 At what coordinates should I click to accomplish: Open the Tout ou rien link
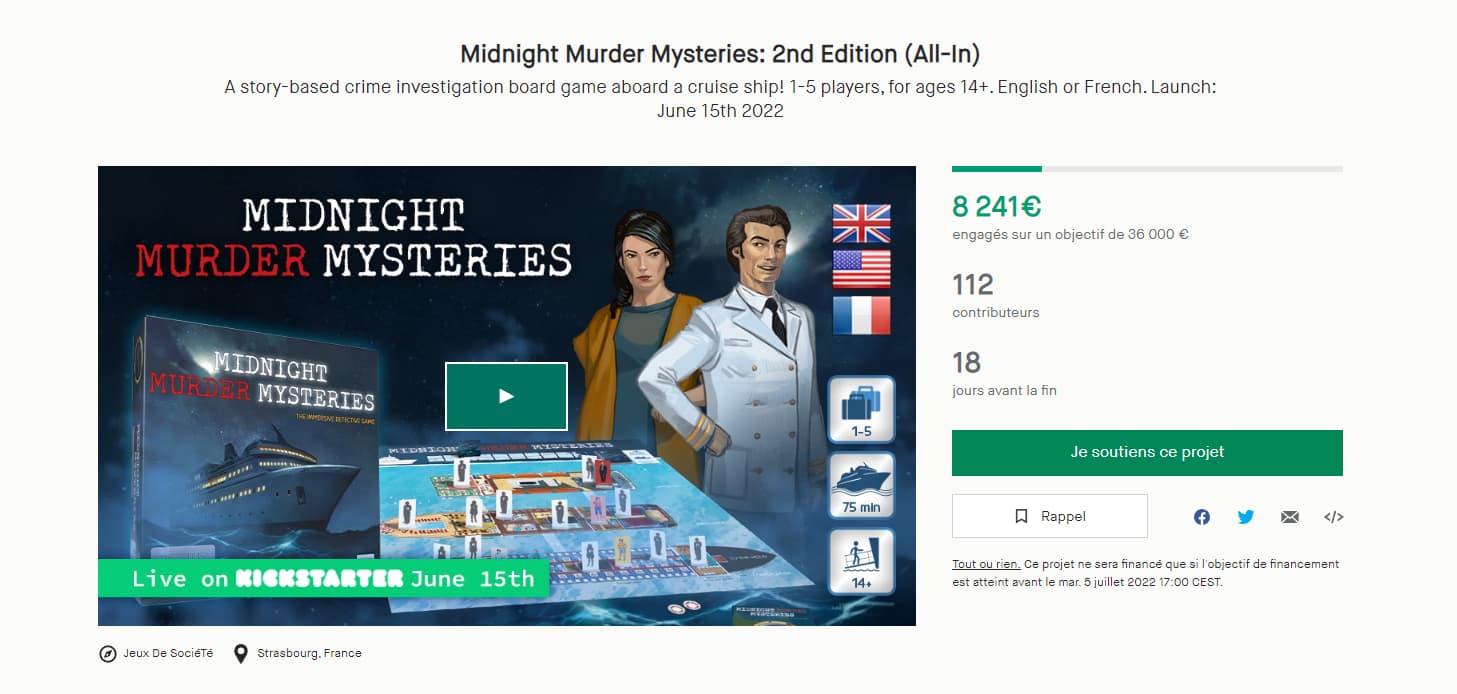pyautogui.click(x=986, y=565)
